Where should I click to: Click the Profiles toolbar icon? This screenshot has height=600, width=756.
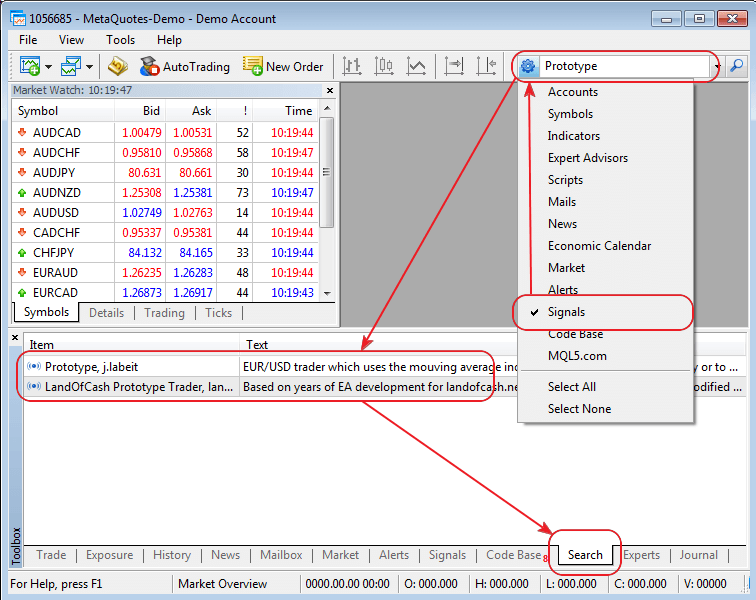click(71, 66)
